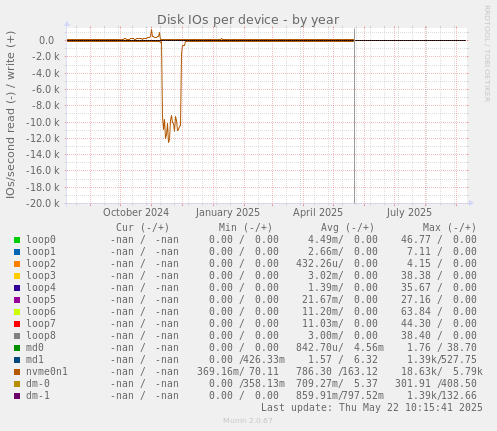
Task: Click the loop6 lime color swatch
Action: pos(17,312)
